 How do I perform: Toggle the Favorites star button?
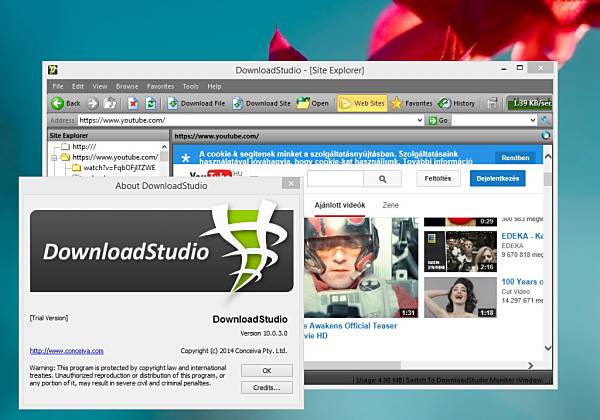pyautogui.click(x=412, y=103)
